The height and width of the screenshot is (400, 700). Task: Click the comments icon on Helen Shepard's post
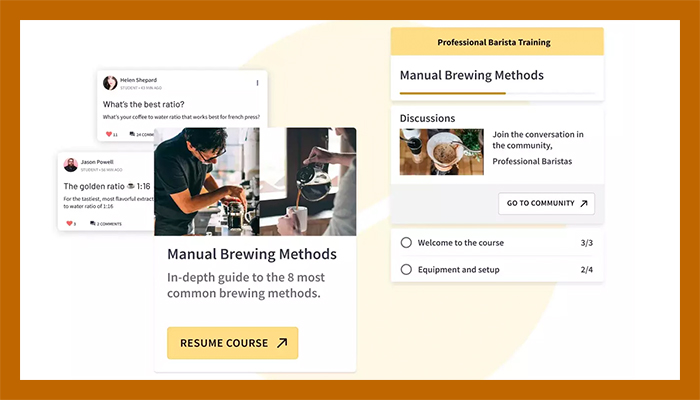pos(132,134)
